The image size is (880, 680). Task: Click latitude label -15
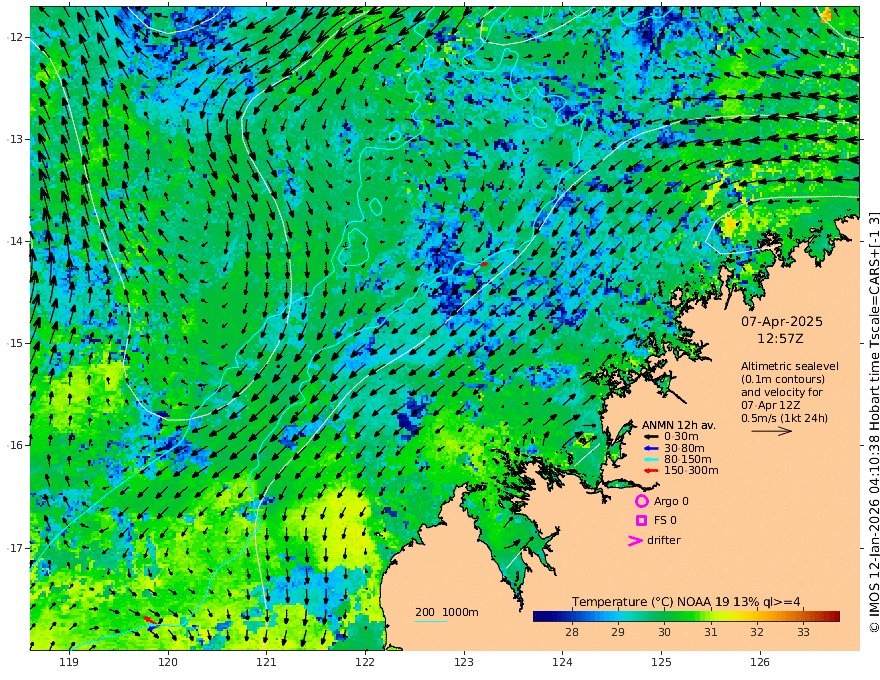pyautogui.click(x=15, y=343)
